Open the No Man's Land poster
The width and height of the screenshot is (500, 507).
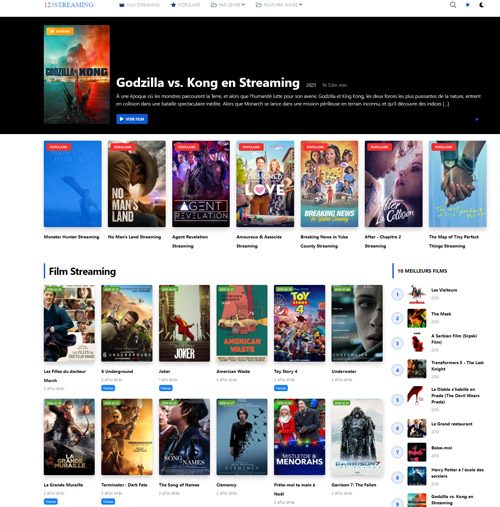click(x=137, y=184)
